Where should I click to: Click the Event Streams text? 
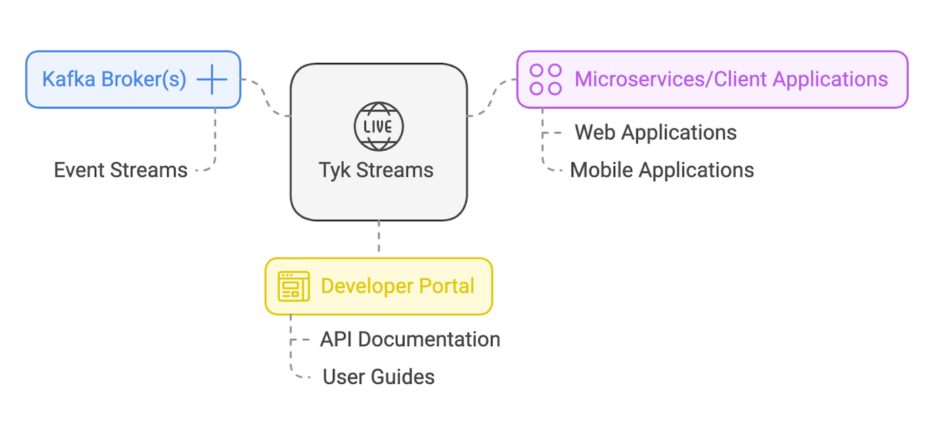121,170
